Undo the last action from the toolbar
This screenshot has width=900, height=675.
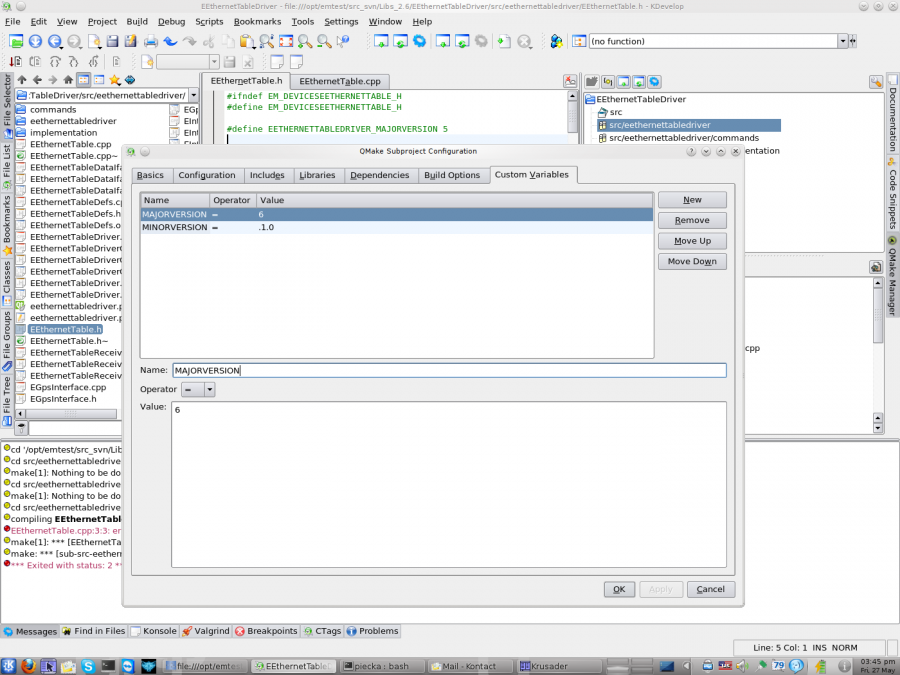click(170, 41)
